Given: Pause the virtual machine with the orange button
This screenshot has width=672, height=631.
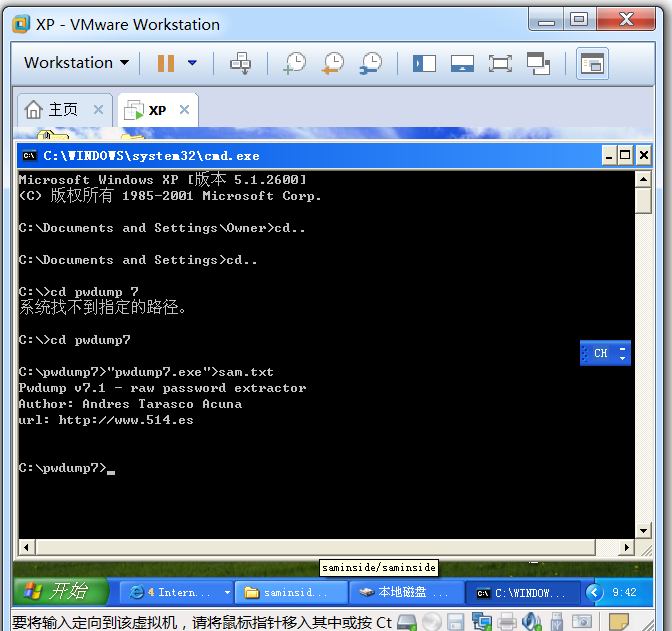Looking at the screenshot, I should (166, 63).
